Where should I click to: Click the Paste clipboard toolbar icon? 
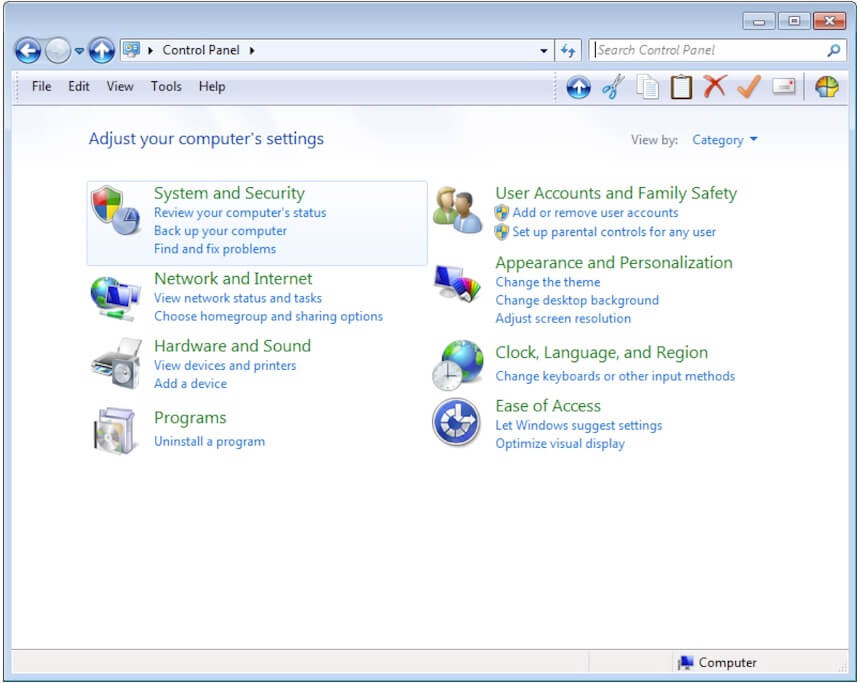pyautogui.click(x=681, y=87)
